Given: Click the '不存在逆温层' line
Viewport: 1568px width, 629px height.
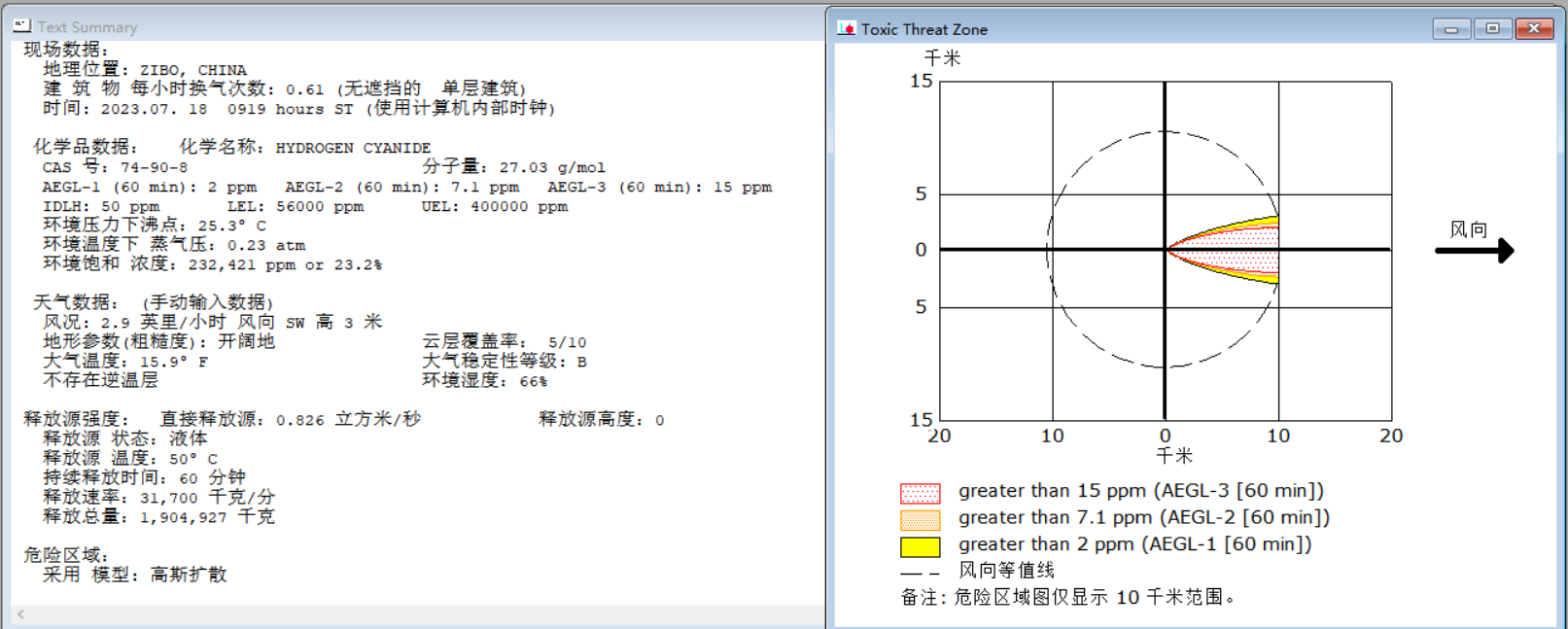Looking at the screenshot, I should coord(101,380).
